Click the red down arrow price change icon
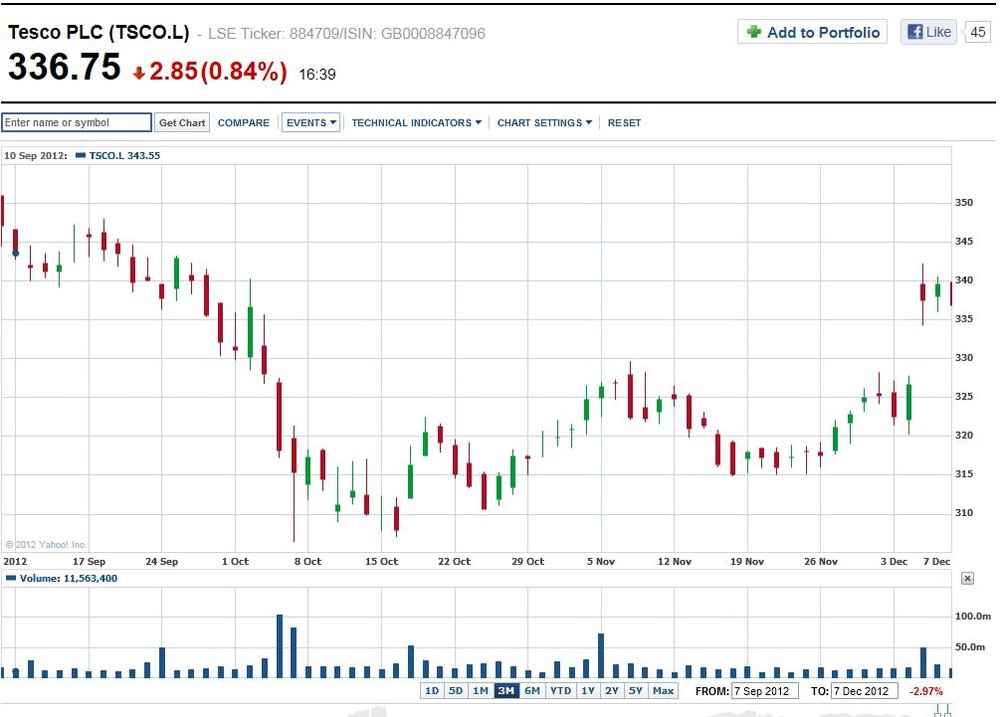Screen dimensions: 1000x717 tap(139, 73)
